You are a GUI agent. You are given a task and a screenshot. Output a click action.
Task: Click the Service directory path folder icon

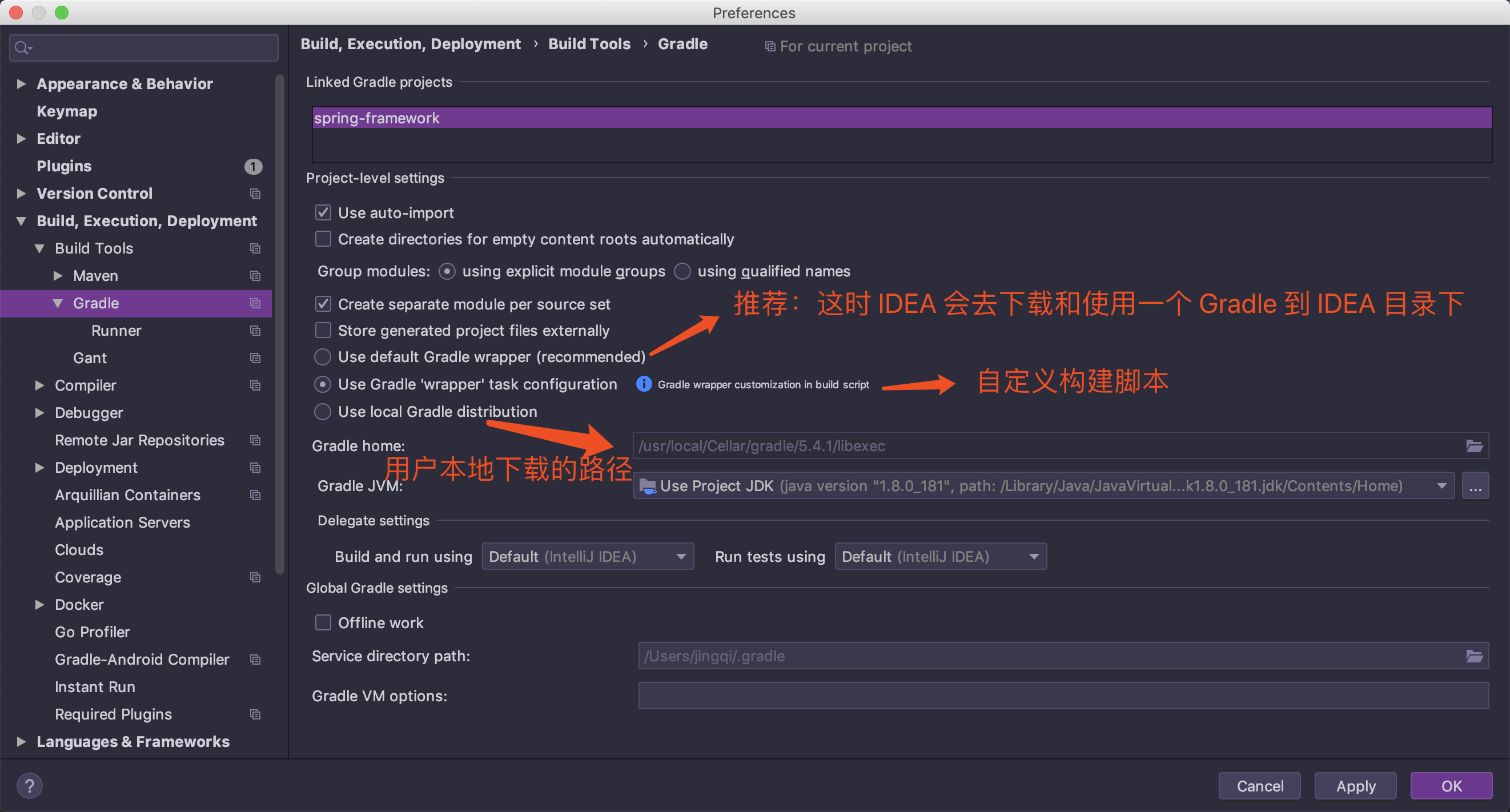point(1473,656)
